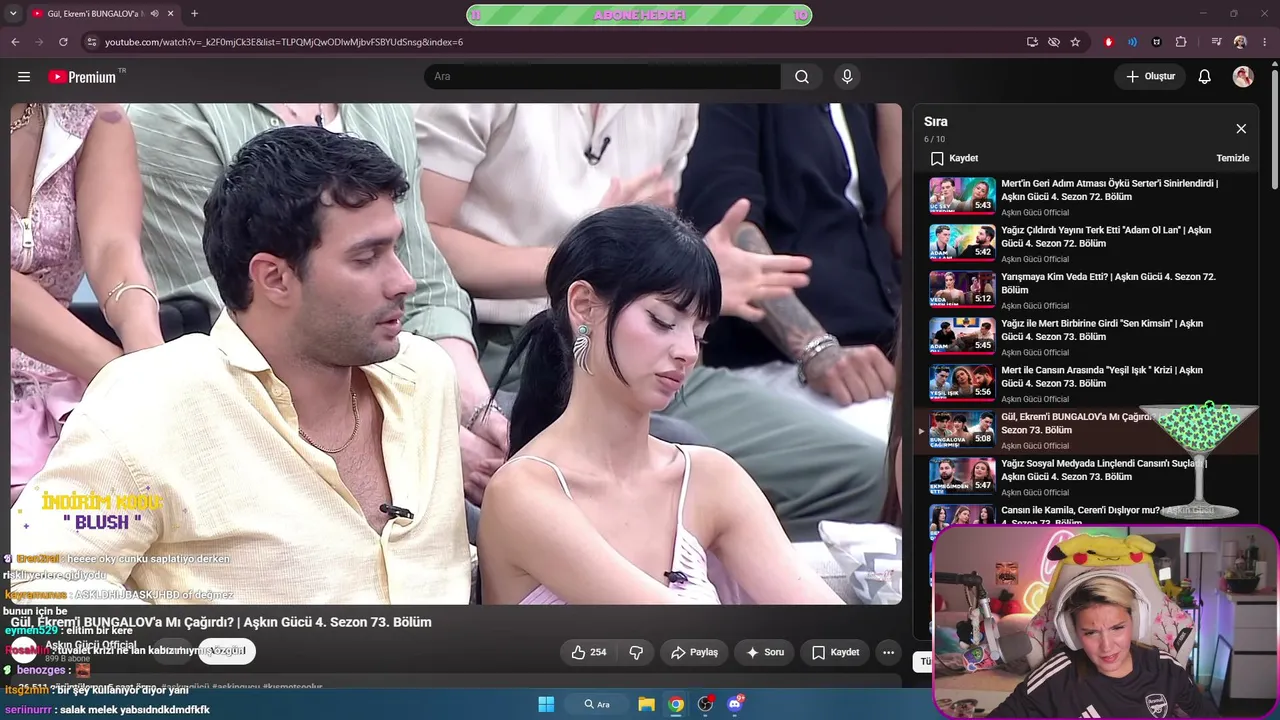
Task: Play 'Yarışmaya Kim Veda Etti?' queue video
Action: pyautogui.click(x=1108, y=283)
